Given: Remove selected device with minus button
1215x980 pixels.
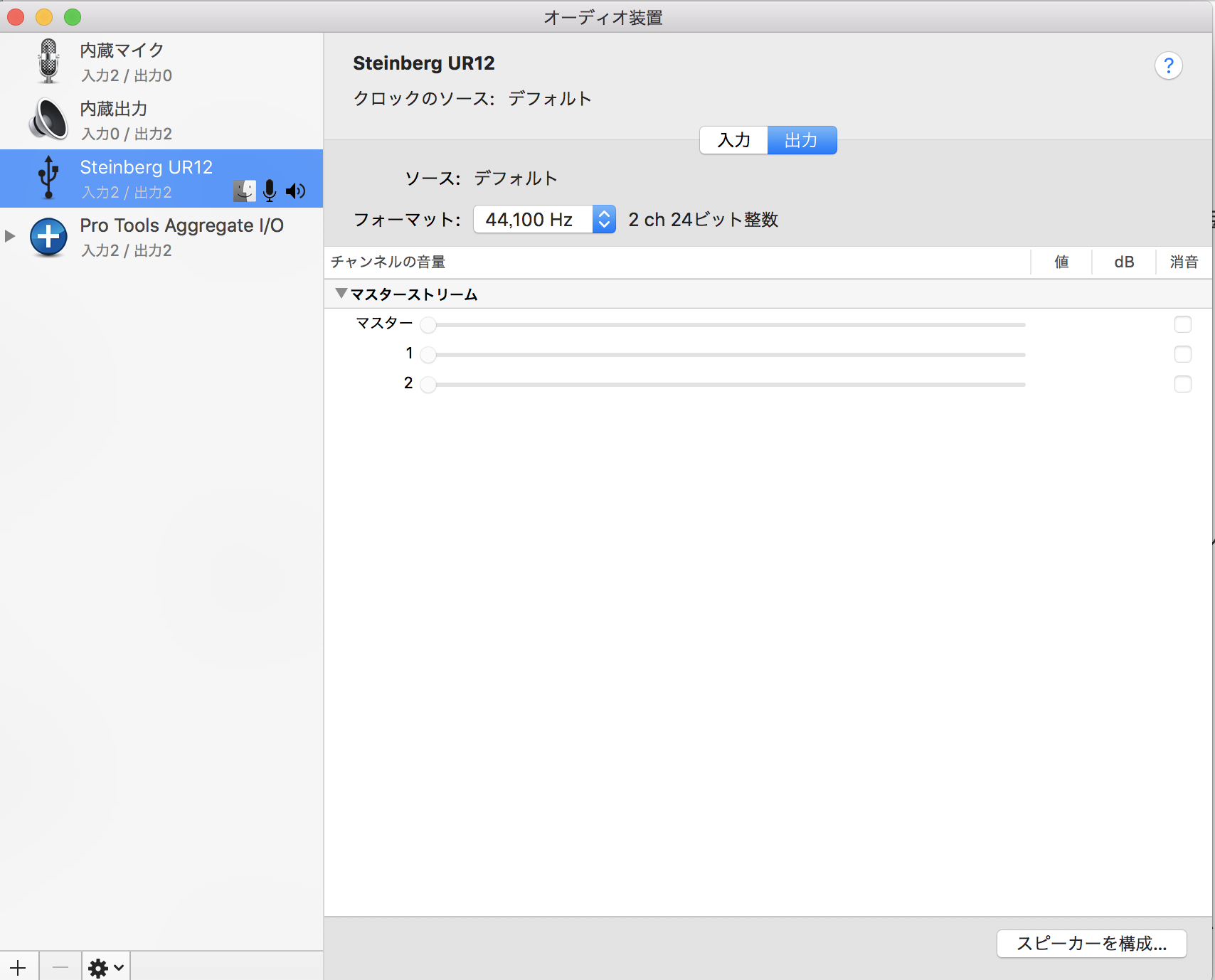Looking at the screenshot, I should (x=60, y=967).
